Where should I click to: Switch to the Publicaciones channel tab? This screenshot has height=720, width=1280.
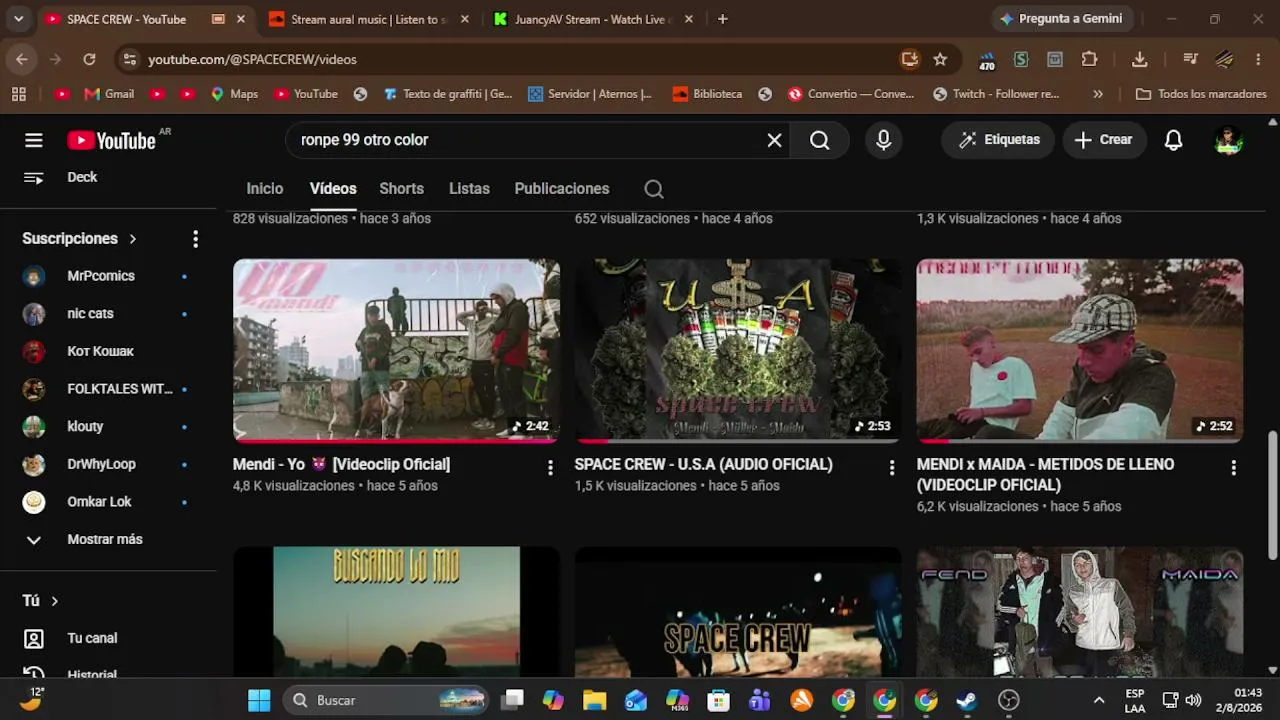click(x=562, y=189)
